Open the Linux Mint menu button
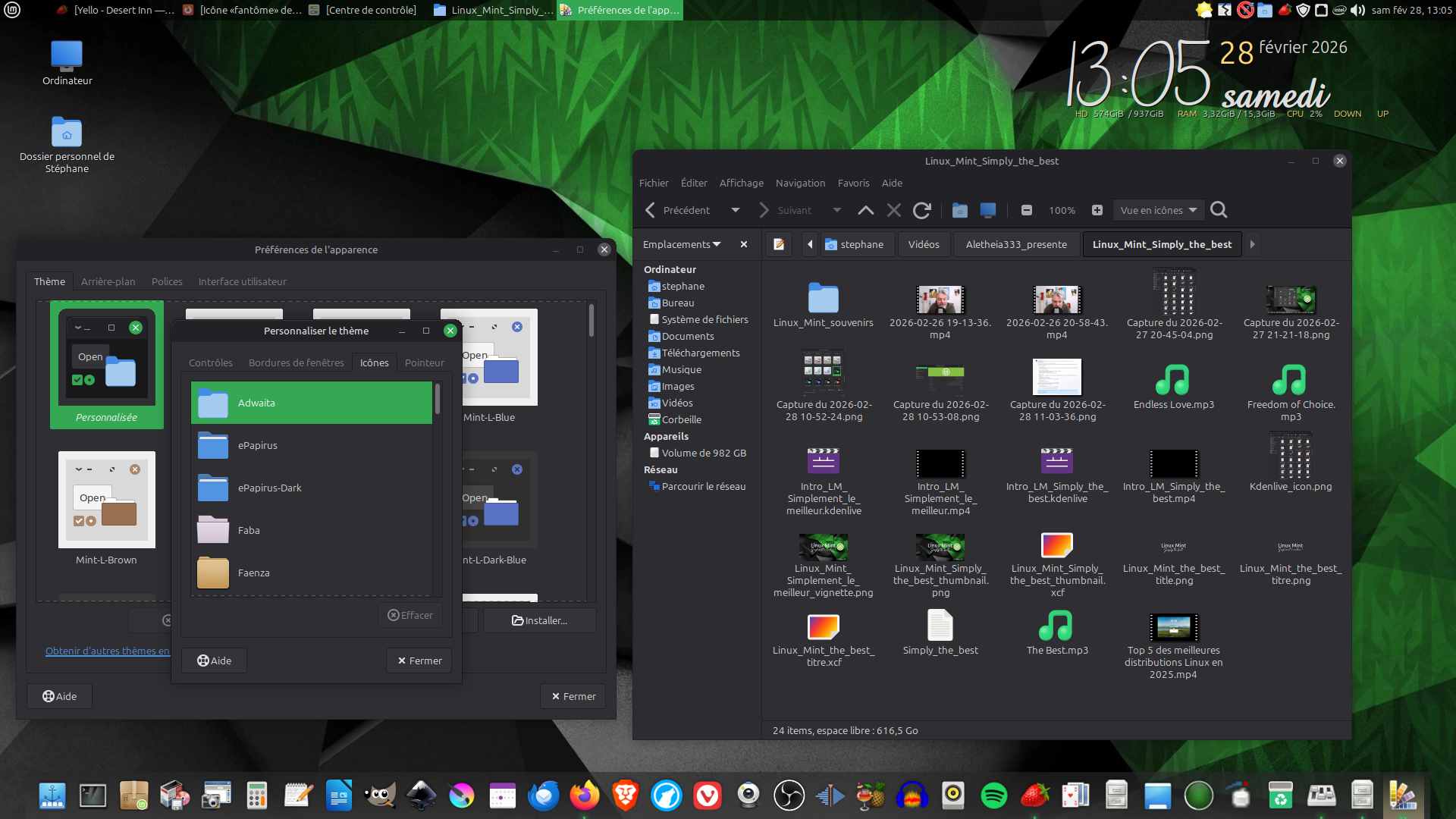The height and width of the screenshot is (819, 1456). tap(12, 10)
